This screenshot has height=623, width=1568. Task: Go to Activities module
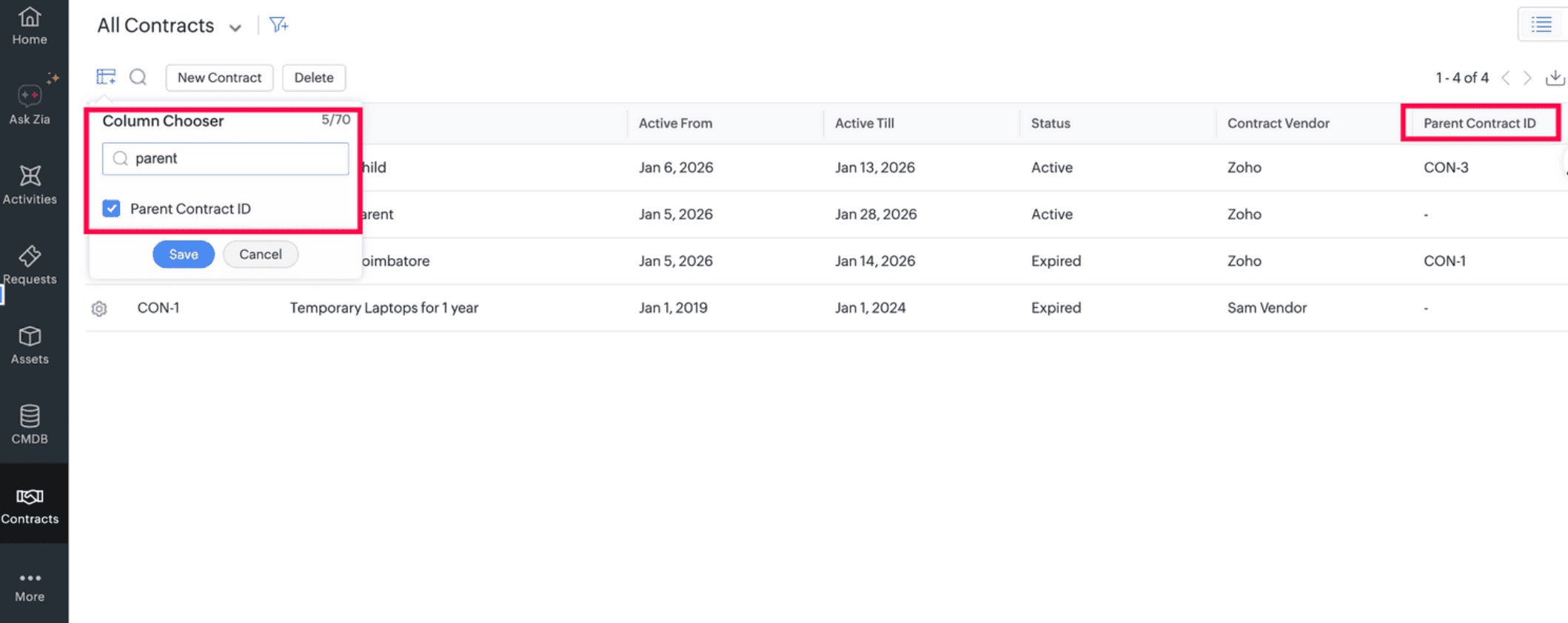coord(30,185)
